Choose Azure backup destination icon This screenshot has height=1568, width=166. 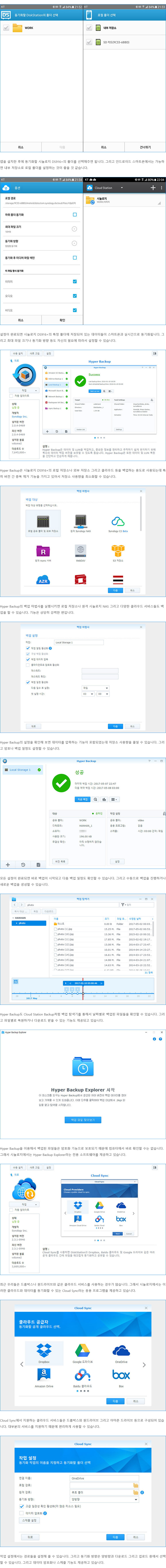(43, 579)
